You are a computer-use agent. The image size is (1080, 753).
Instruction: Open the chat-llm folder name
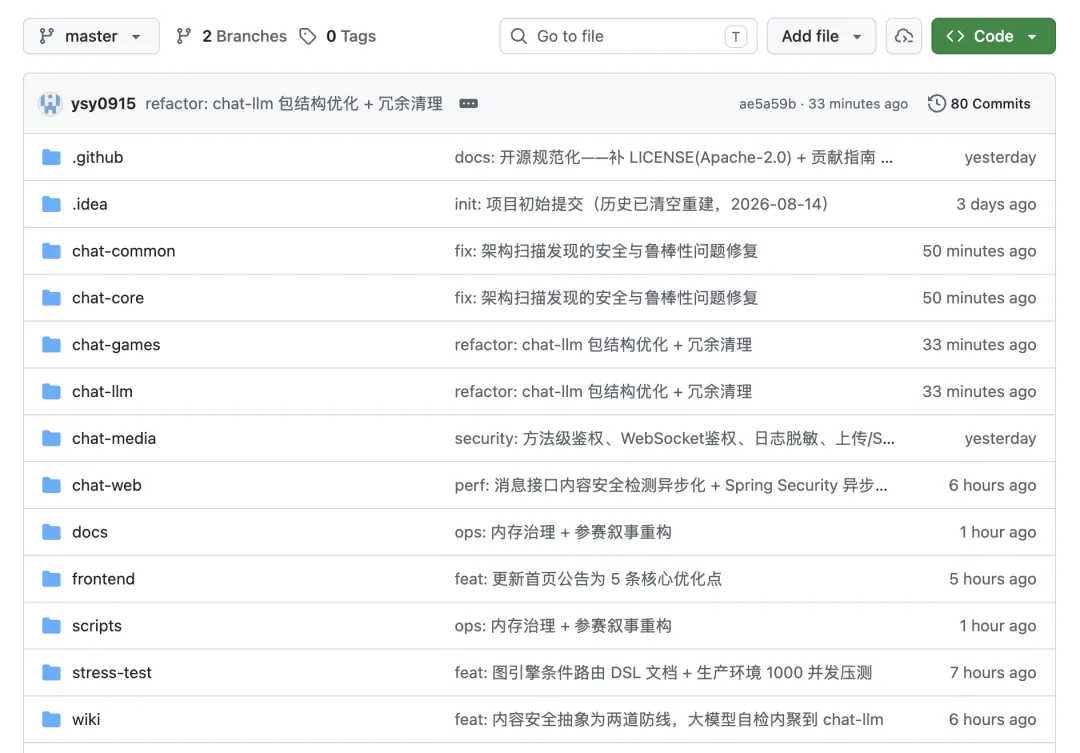(x=103, y=391)
